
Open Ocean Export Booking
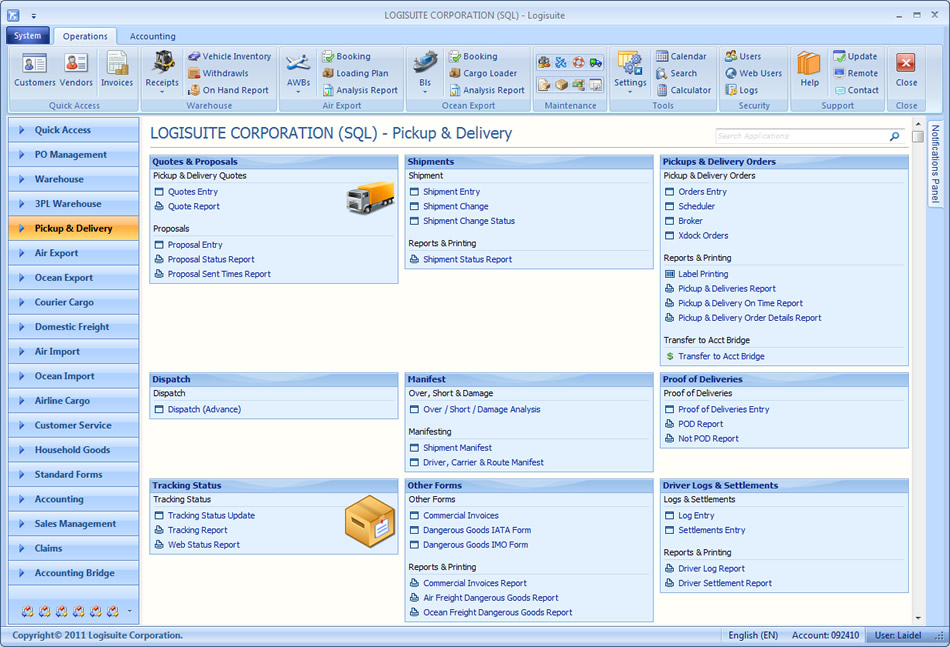click(x=473, y=56)
